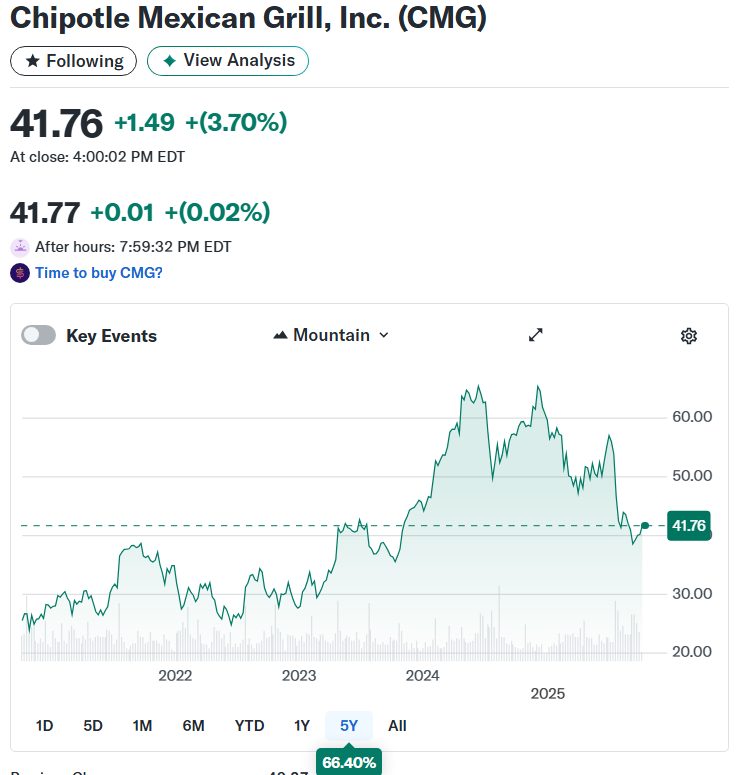Click the View Analysis button
Viewport: 736px width, 775px height.
coord(228,61)
